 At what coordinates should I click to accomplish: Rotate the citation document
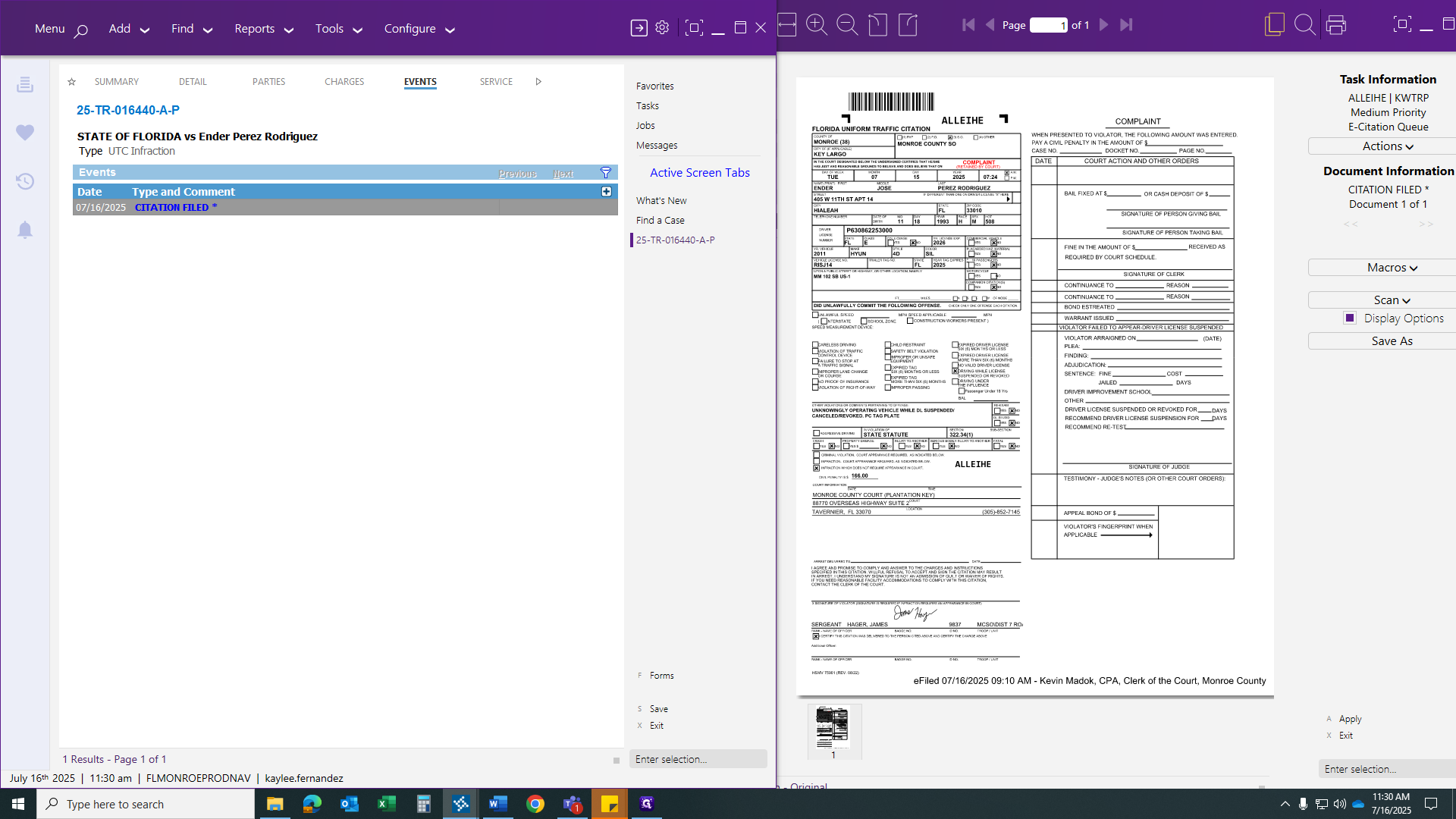tap(878, 25)
